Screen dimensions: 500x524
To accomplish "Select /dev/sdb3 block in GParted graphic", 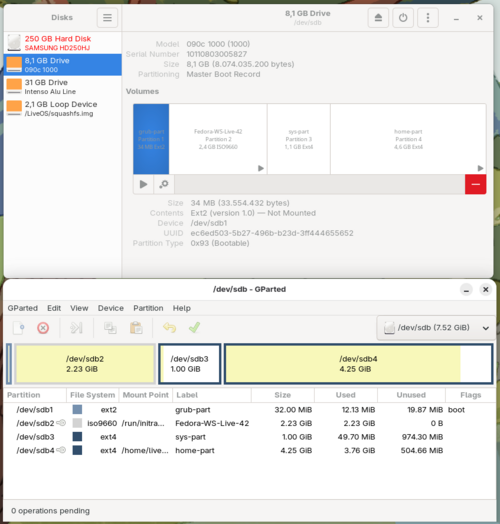I will tap(190, 364).
